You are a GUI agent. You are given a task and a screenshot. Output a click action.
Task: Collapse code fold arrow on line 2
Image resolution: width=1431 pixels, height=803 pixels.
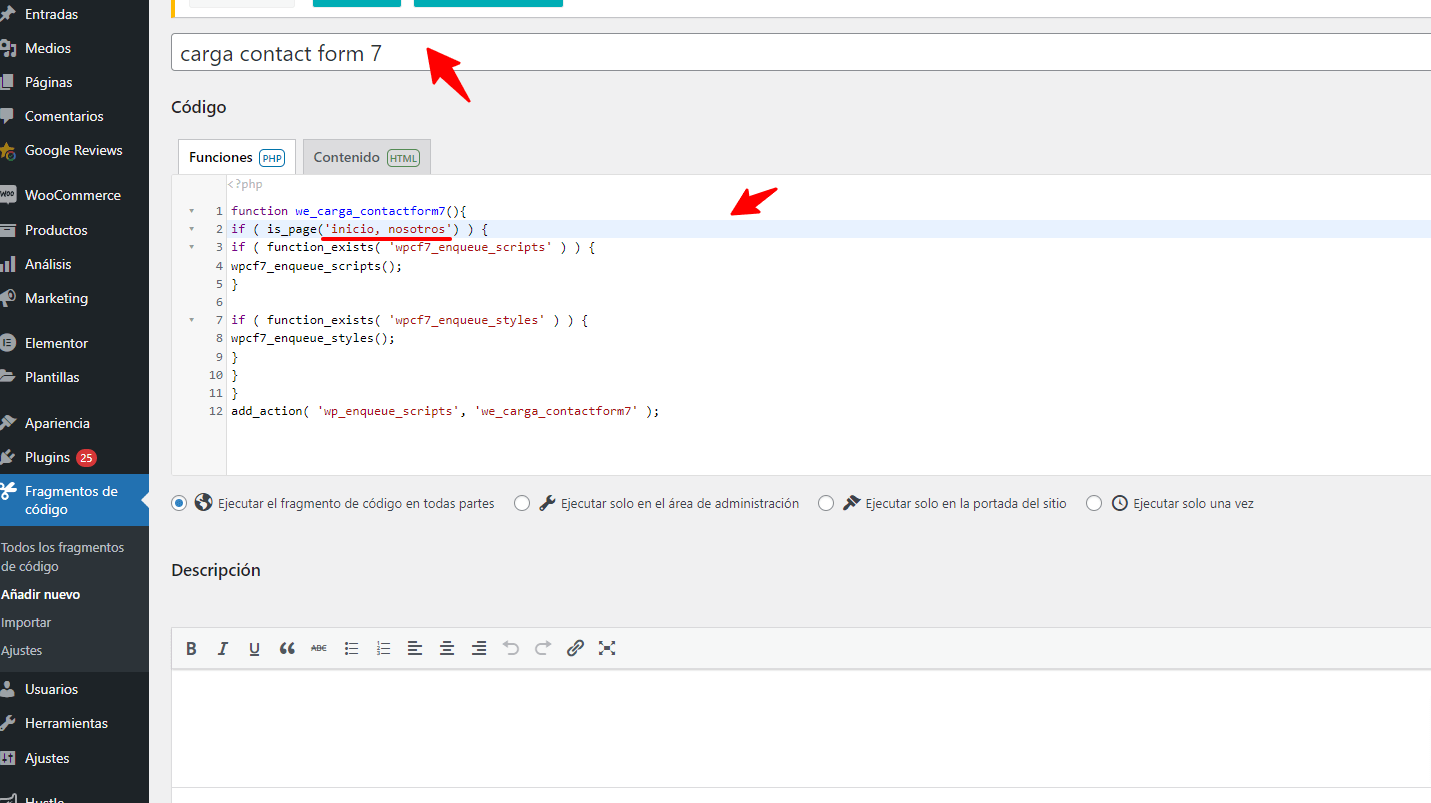(x=191, y=229)
